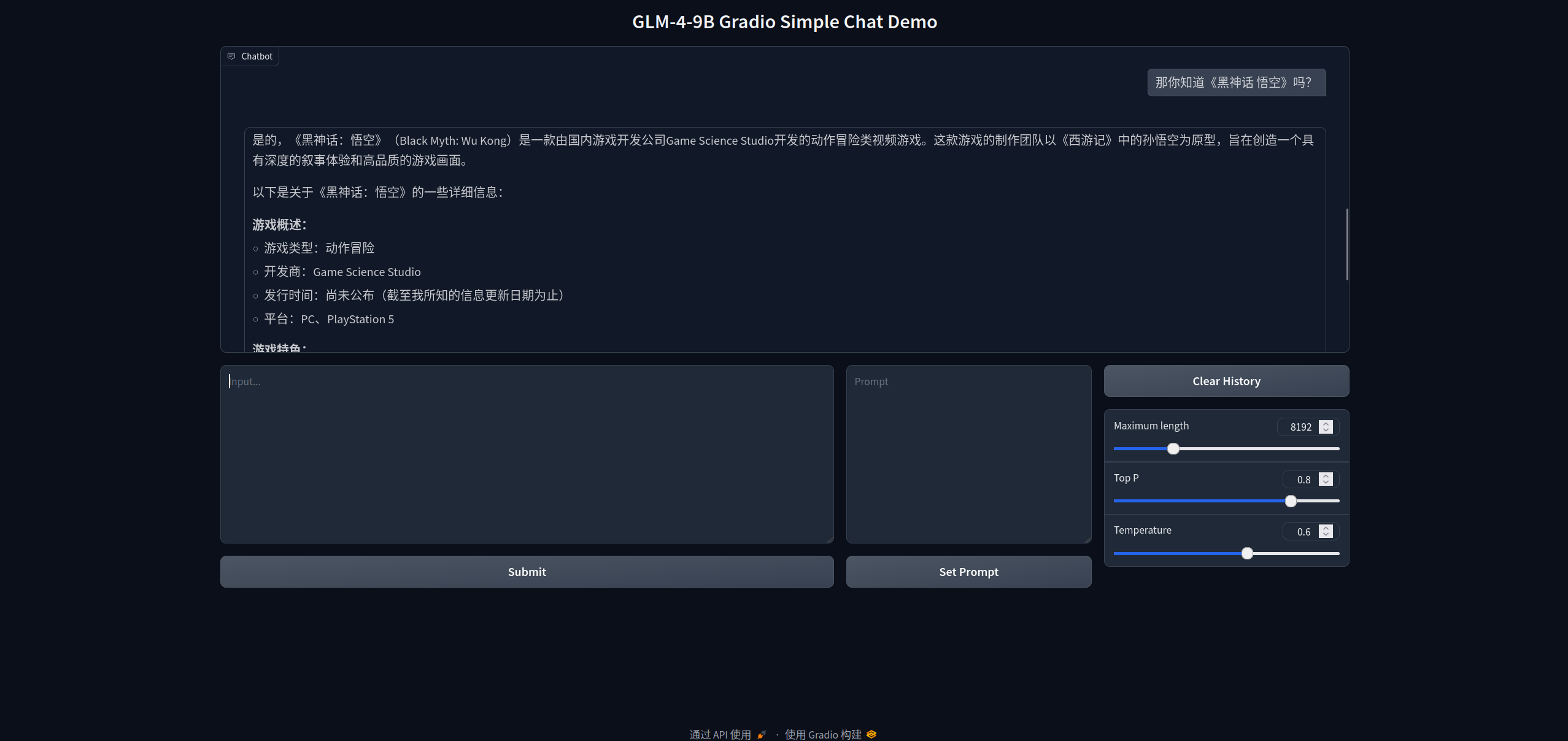Increase Top P with up arrow
Viewport: 1568px width, 741px height.
click(x=1326, y=476)
